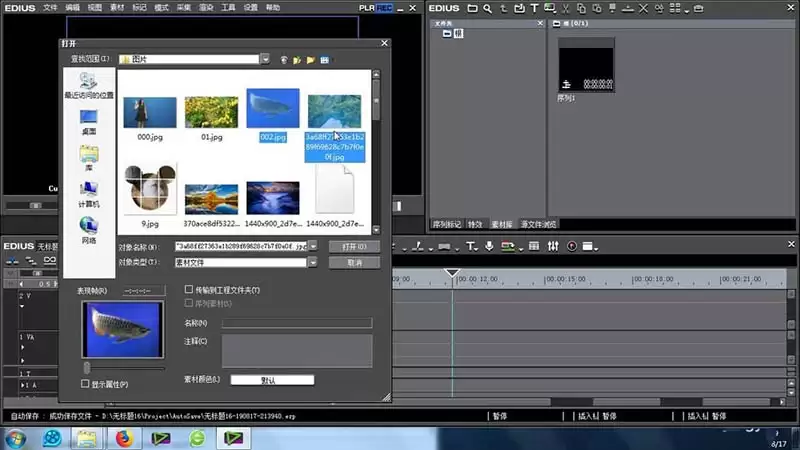This screenshot has width=800, height=450.
Task: Expand the file type dropdown
Action: coord(312,262)
